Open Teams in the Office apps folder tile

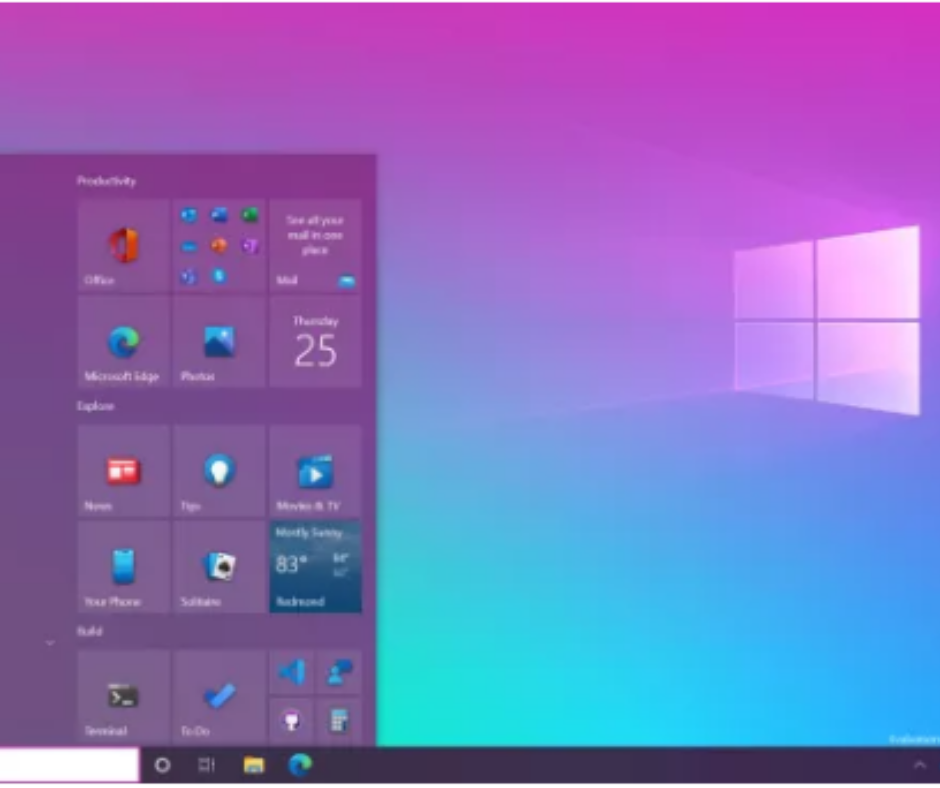189,276
